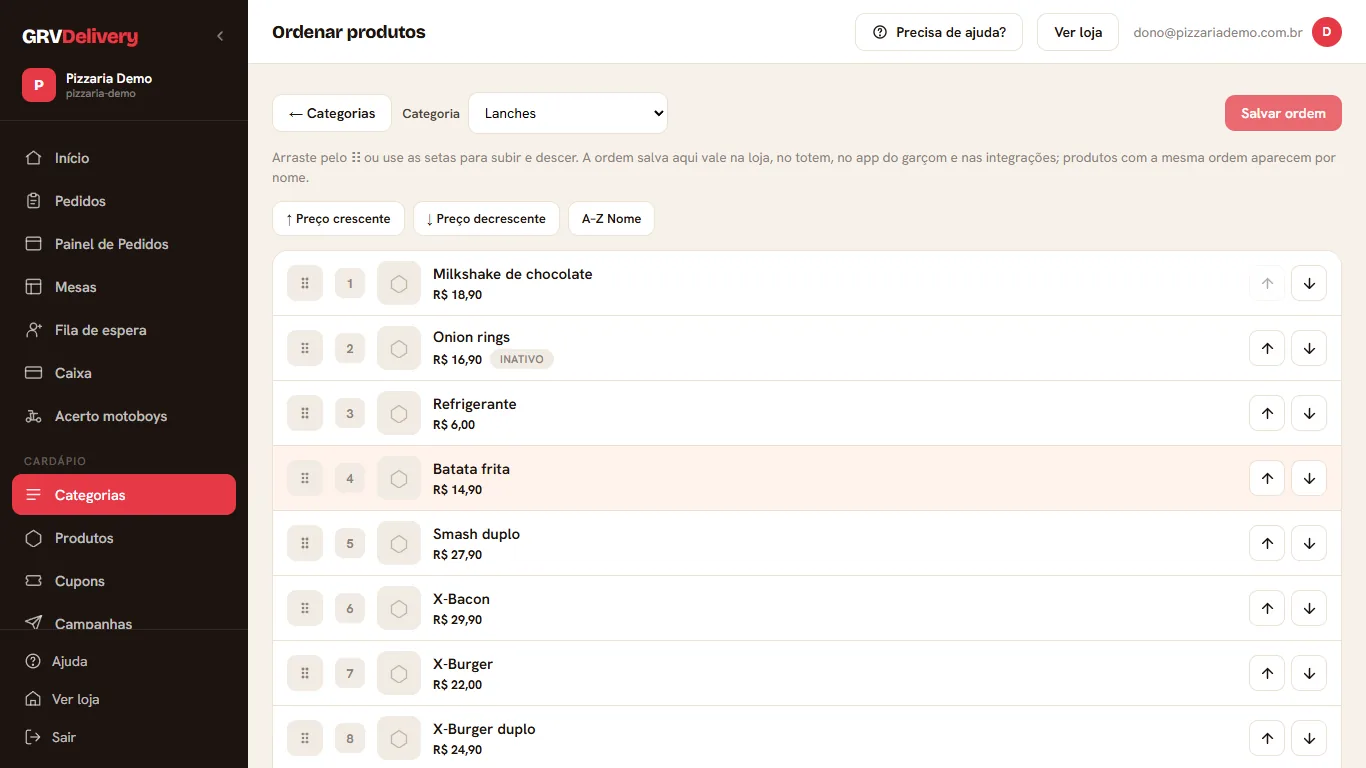
Task: Go back with the Categorias button
Action: tap(332, 113)
